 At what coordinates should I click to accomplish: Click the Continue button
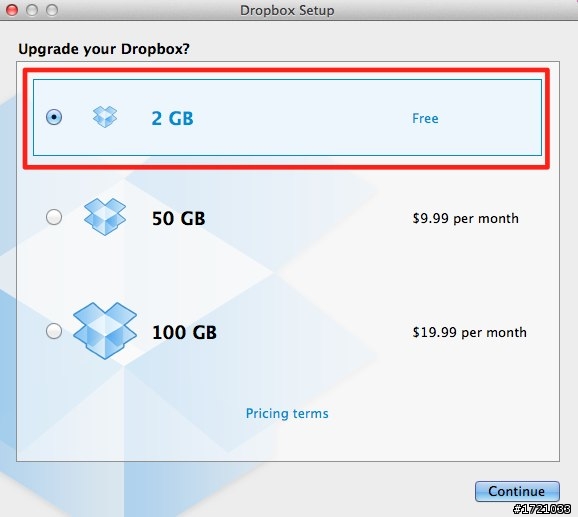click(x=517, y=491)
